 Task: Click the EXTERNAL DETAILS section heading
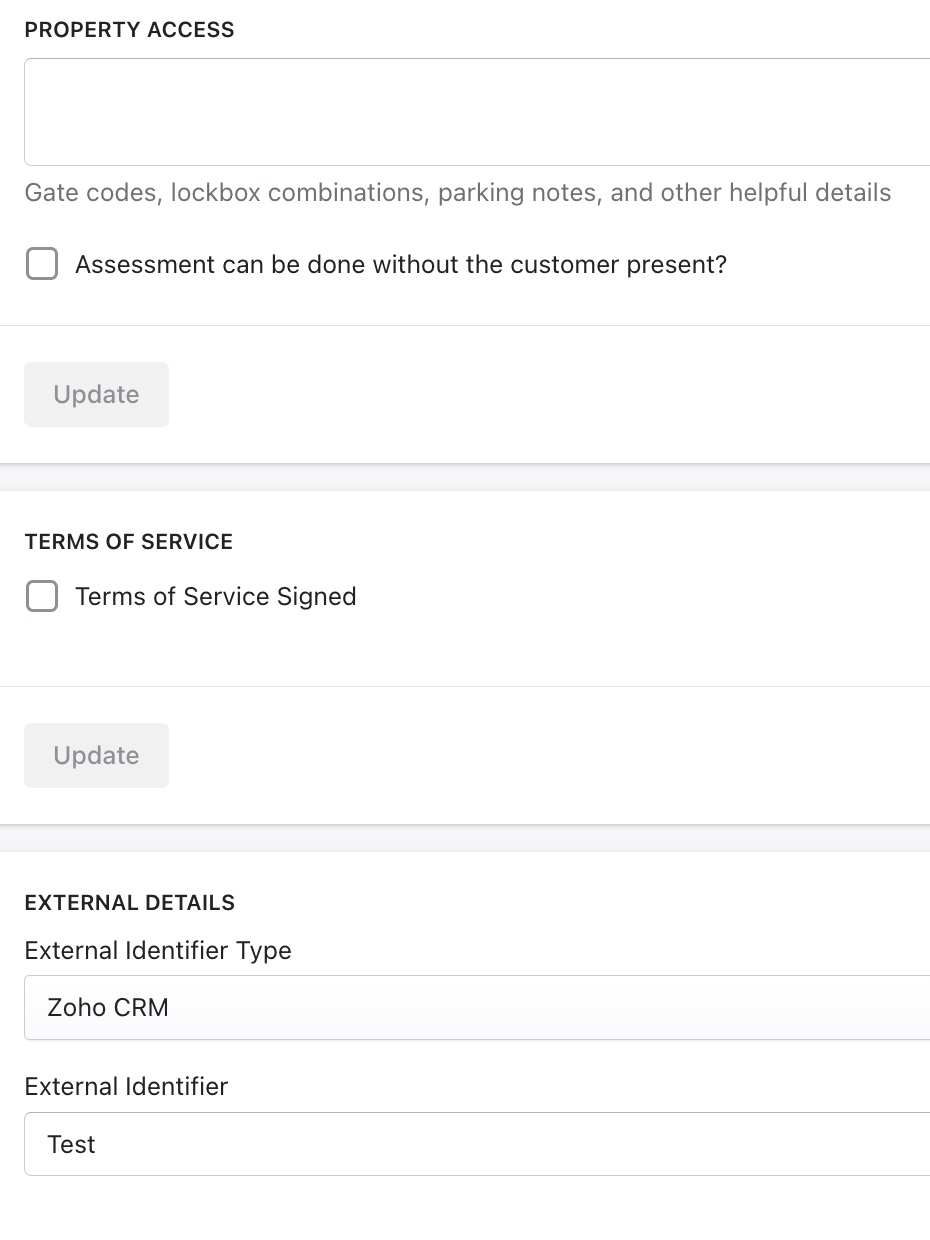click(x=129, y=903)
